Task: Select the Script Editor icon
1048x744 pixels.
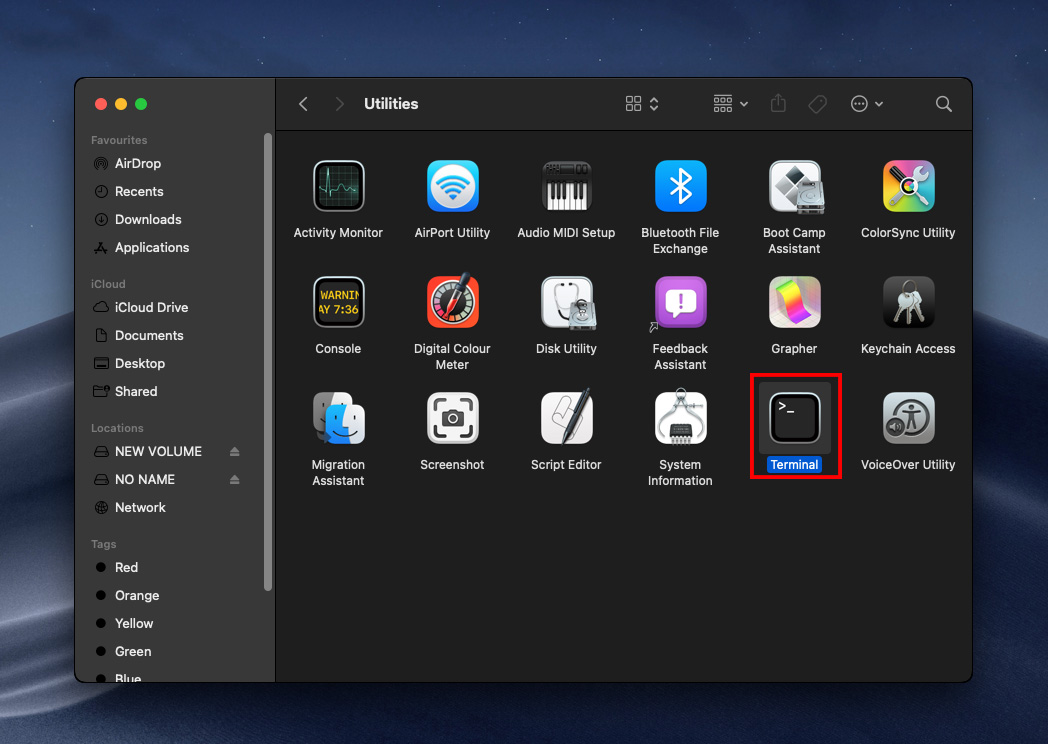Action: [566, 417]
